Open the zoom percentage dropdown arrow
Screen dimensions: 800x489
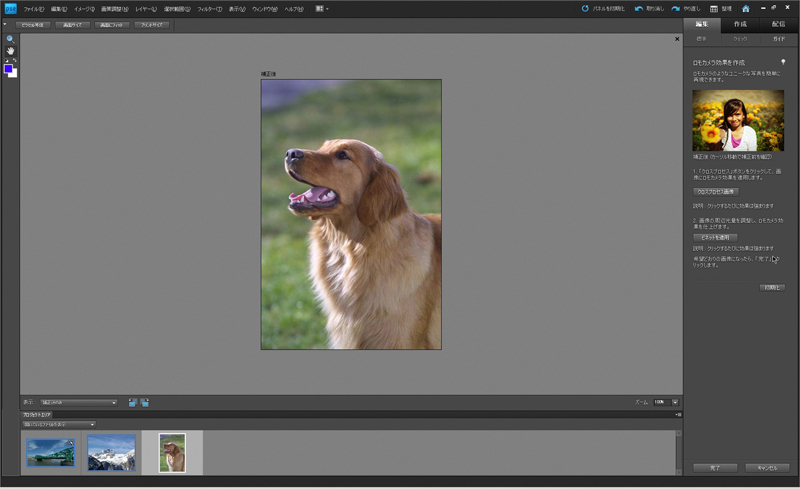click(x=674, y=402)
